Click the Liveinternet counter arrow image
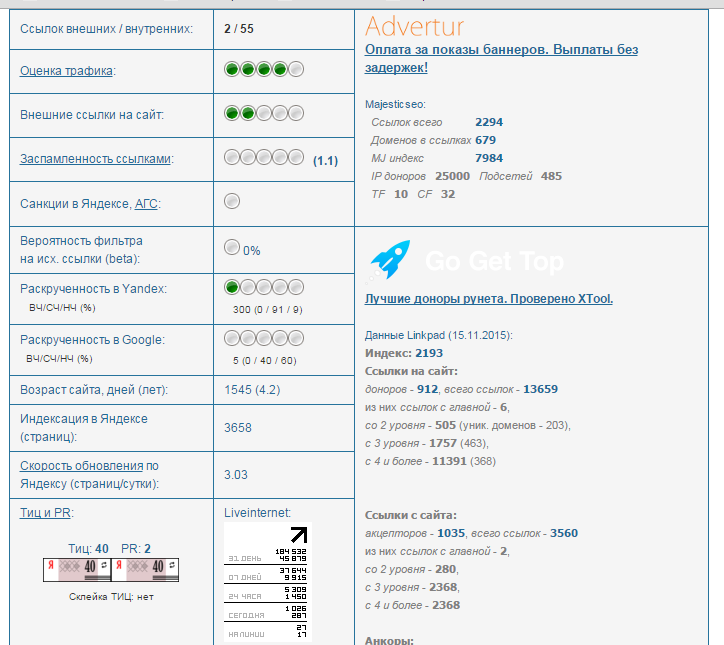The height and width of the screenshot is (645, 724). point(268,582)
